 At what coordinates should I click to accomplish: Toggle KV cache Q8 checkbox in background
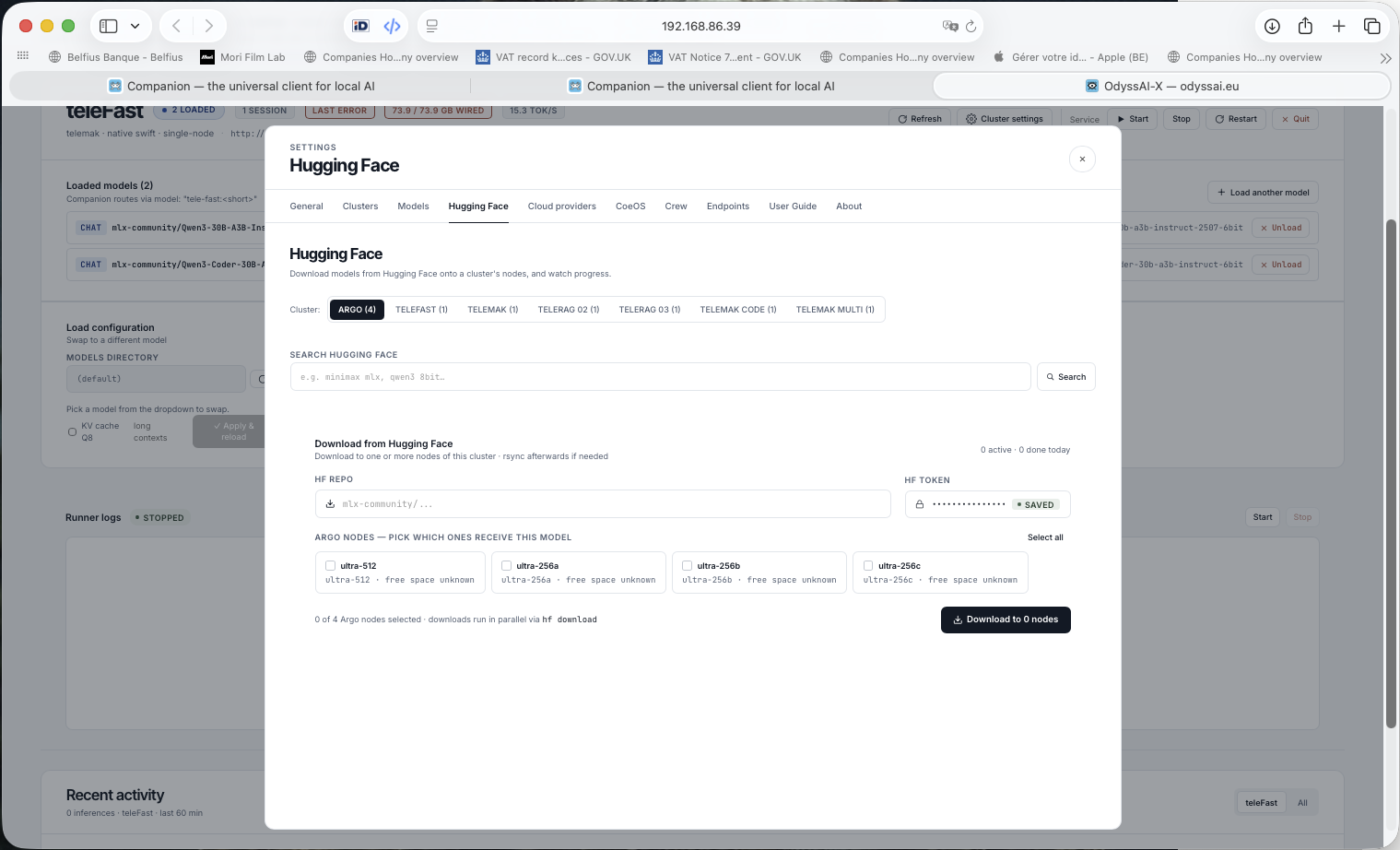point(72,431)
